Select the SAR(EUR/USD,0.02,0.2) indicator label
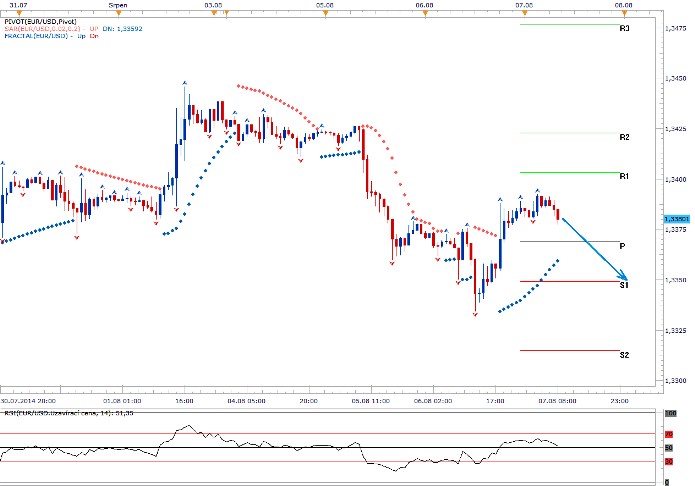This screenshot has height=486, width=695. pos(42,29)
